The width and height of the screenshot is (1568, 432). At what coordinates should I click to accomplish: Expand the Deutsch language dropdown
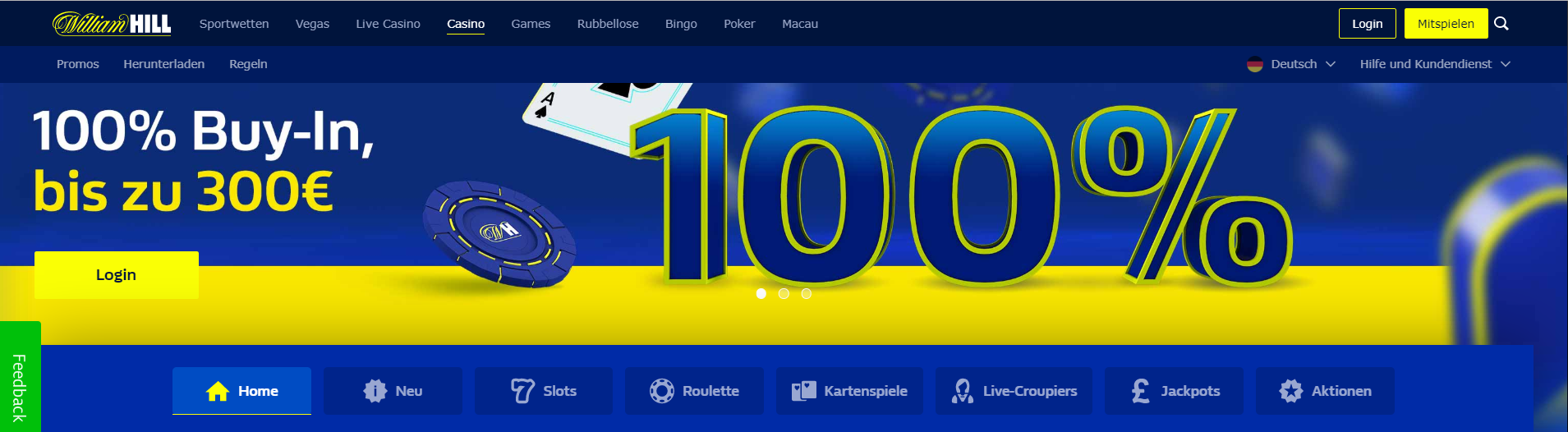1291,64
